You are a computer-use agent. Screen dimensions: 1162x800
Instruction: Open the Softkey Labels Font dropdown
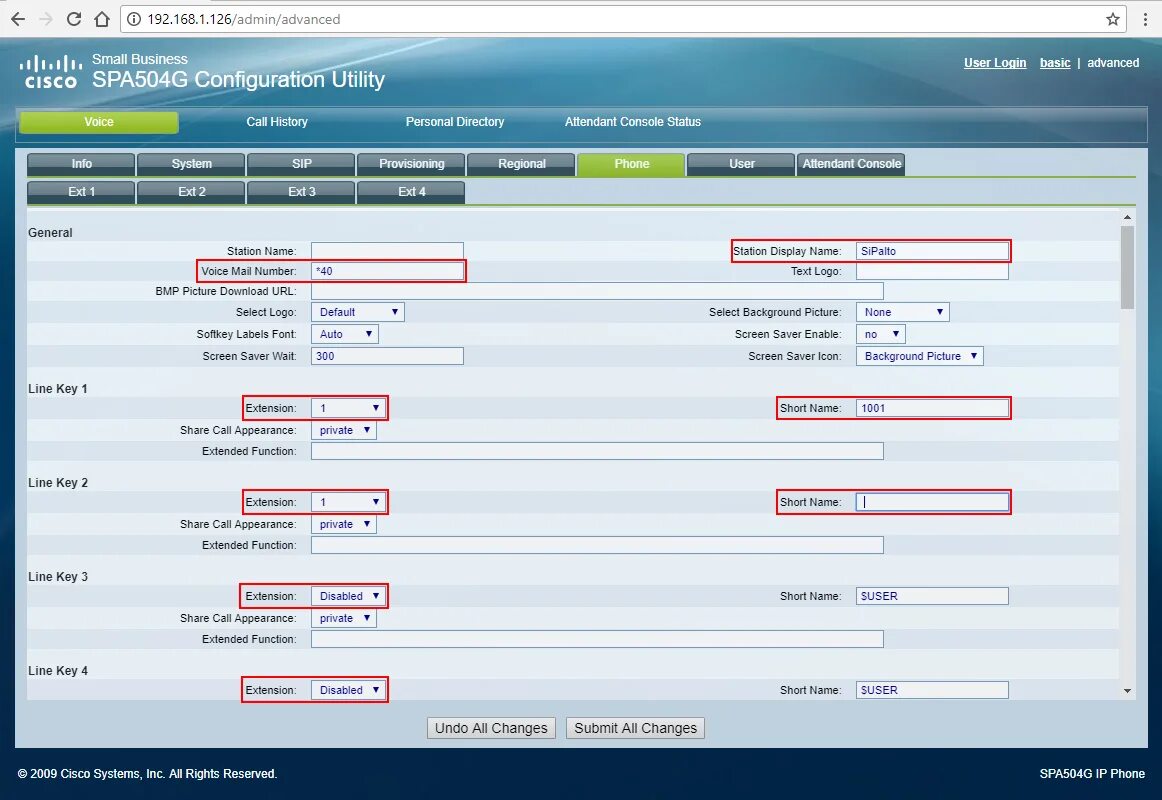[345, 335]
